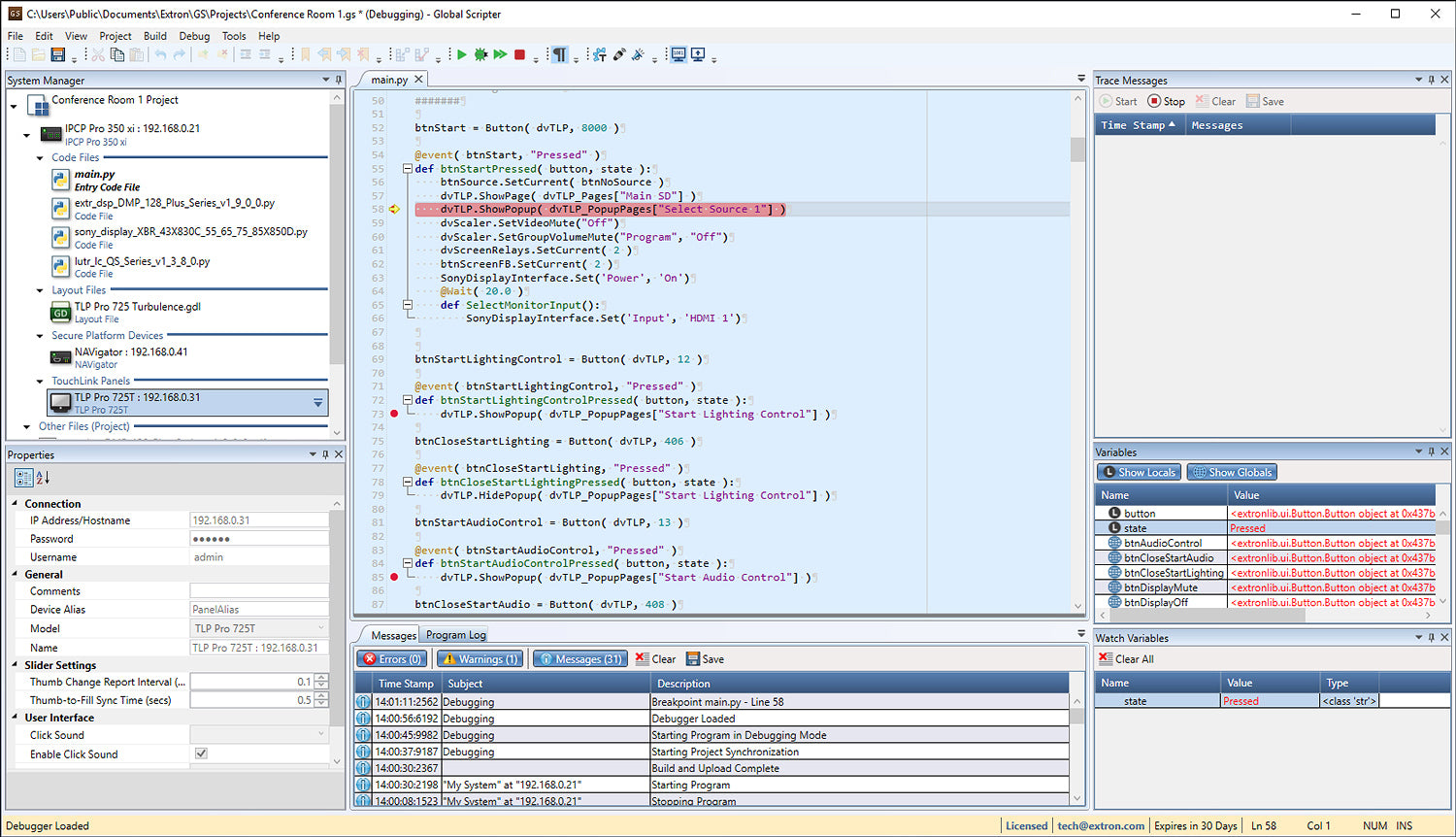Viewport: 1456px width, 837px height.
Task: Click the Stop icon in Trace Messages
Action: point(1154,101)
